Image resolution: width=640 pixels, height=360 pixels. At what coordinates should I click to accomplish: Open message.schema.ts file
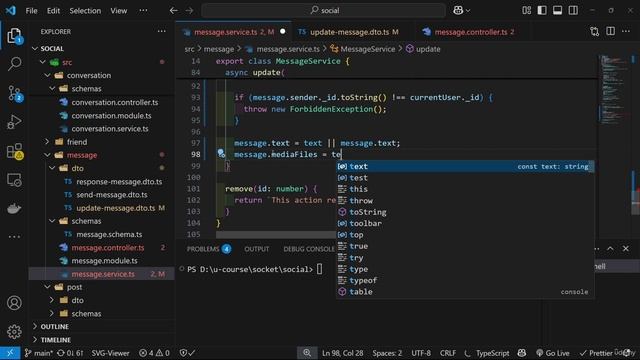tap(109, 234)
